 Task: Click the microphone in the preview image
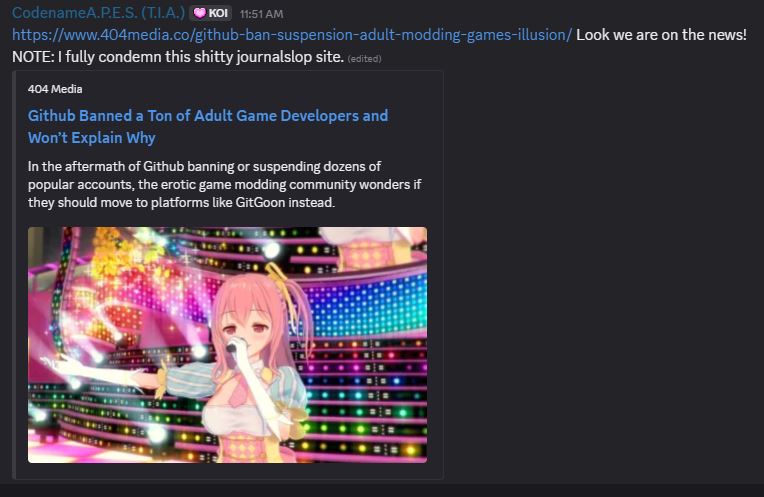[x=235, y=345]
